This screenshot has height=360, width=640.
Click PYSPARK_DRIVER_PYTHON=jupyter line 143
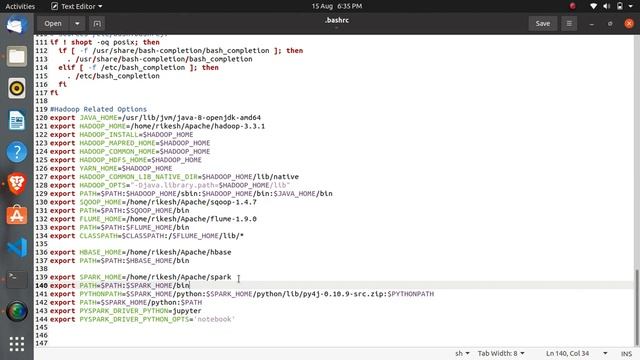[126, 311]
